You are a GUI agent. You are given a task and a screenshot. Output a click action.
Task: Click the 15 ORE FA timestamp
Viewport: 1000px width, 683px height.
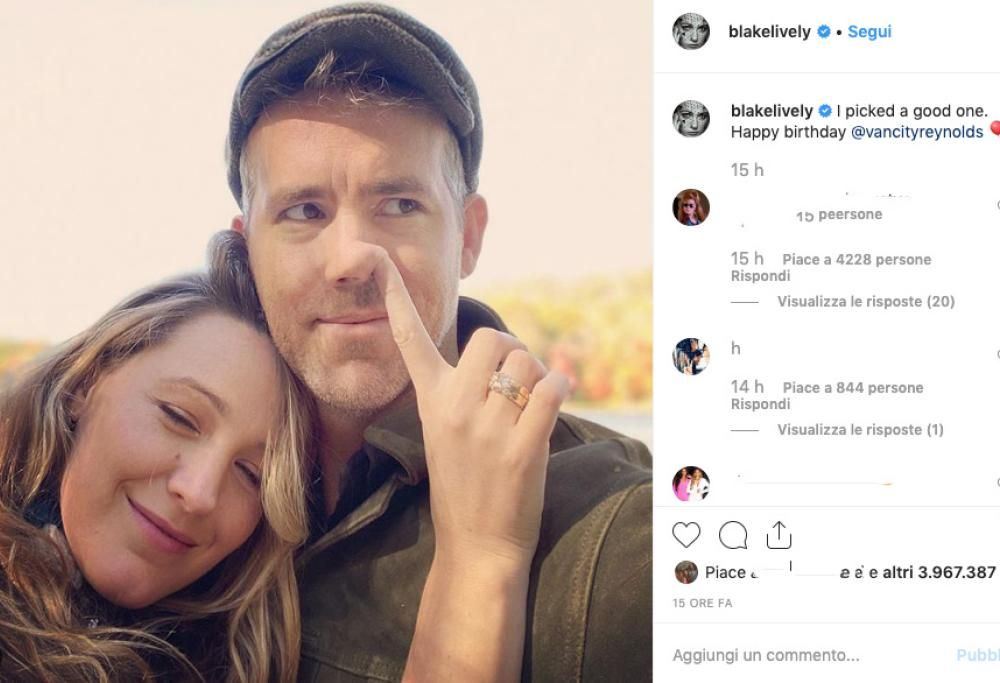click(702, 603)
